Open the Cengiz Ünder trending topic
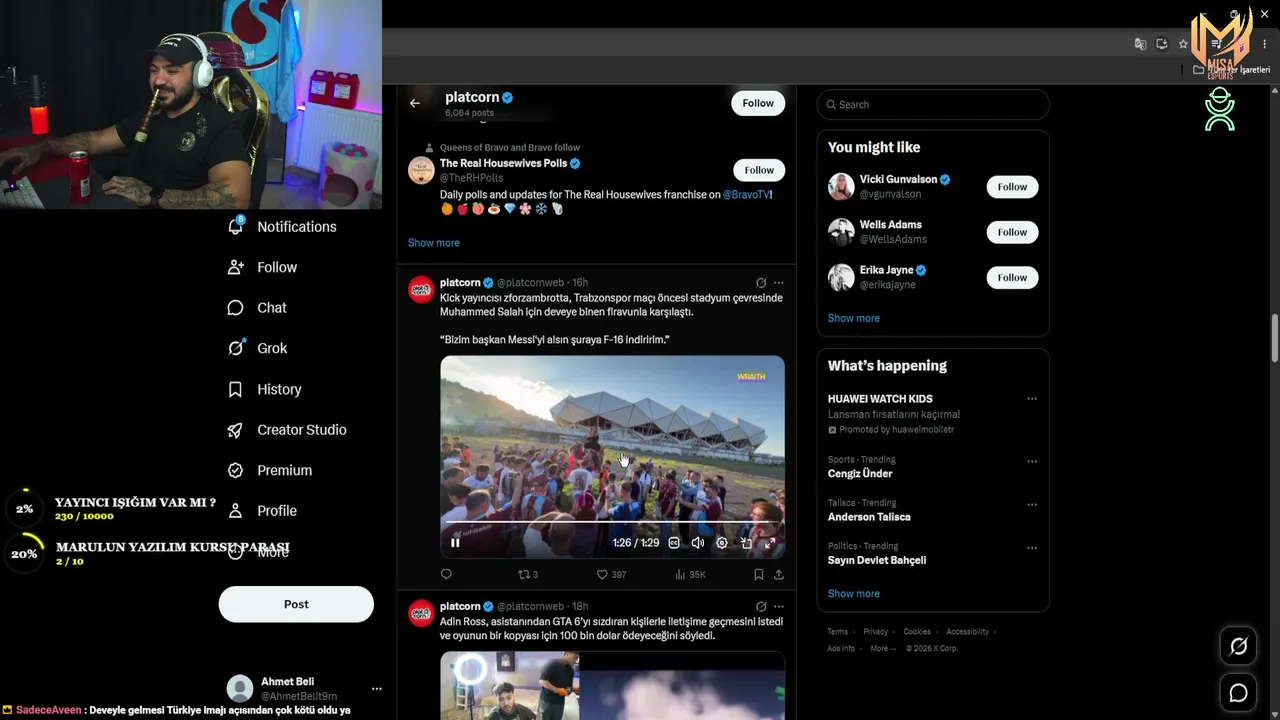The image size is (1280, 720). (860, 474)
